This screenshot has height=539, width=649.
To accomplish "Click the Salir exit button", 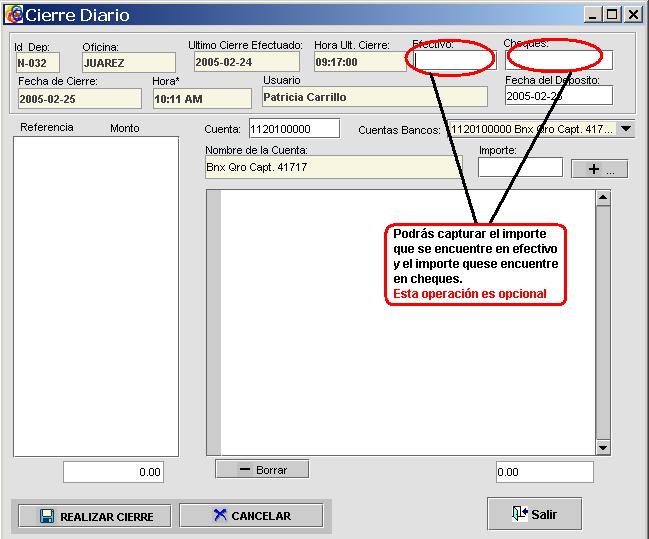I will [x=534, y=514].
